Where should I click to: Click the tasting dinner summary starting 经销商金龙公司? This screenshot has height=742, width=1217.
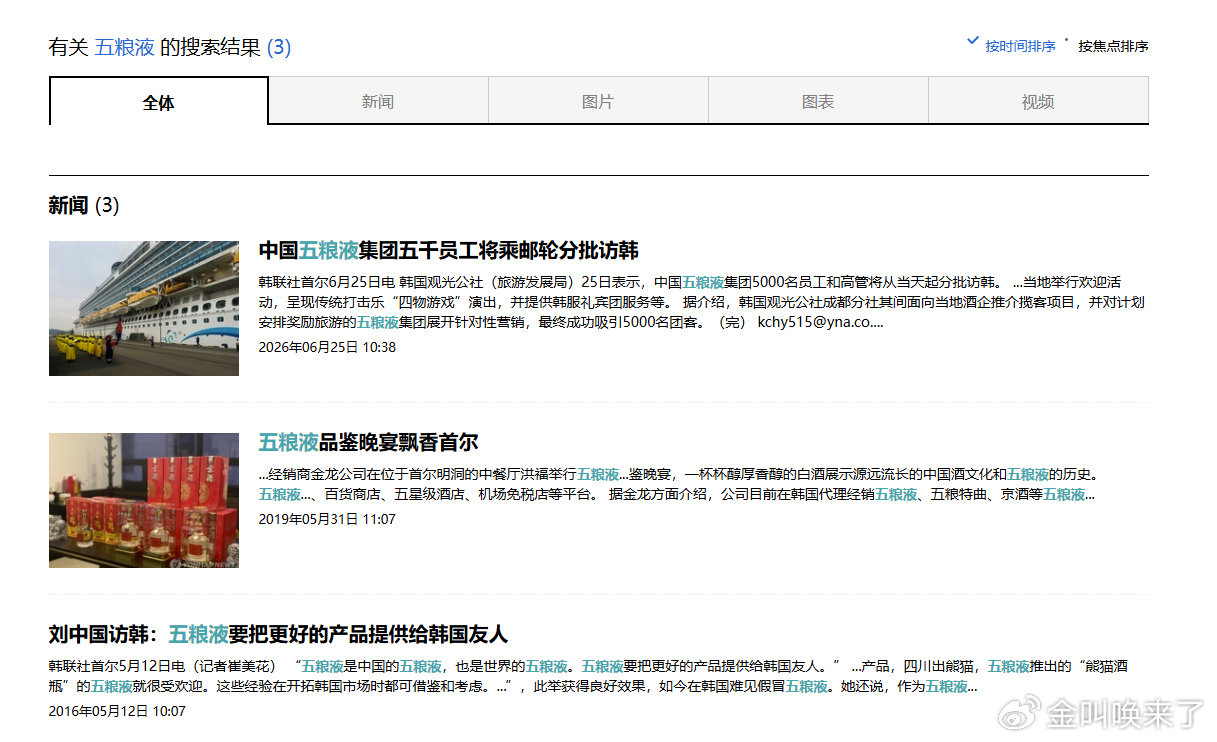pos(680,484)
